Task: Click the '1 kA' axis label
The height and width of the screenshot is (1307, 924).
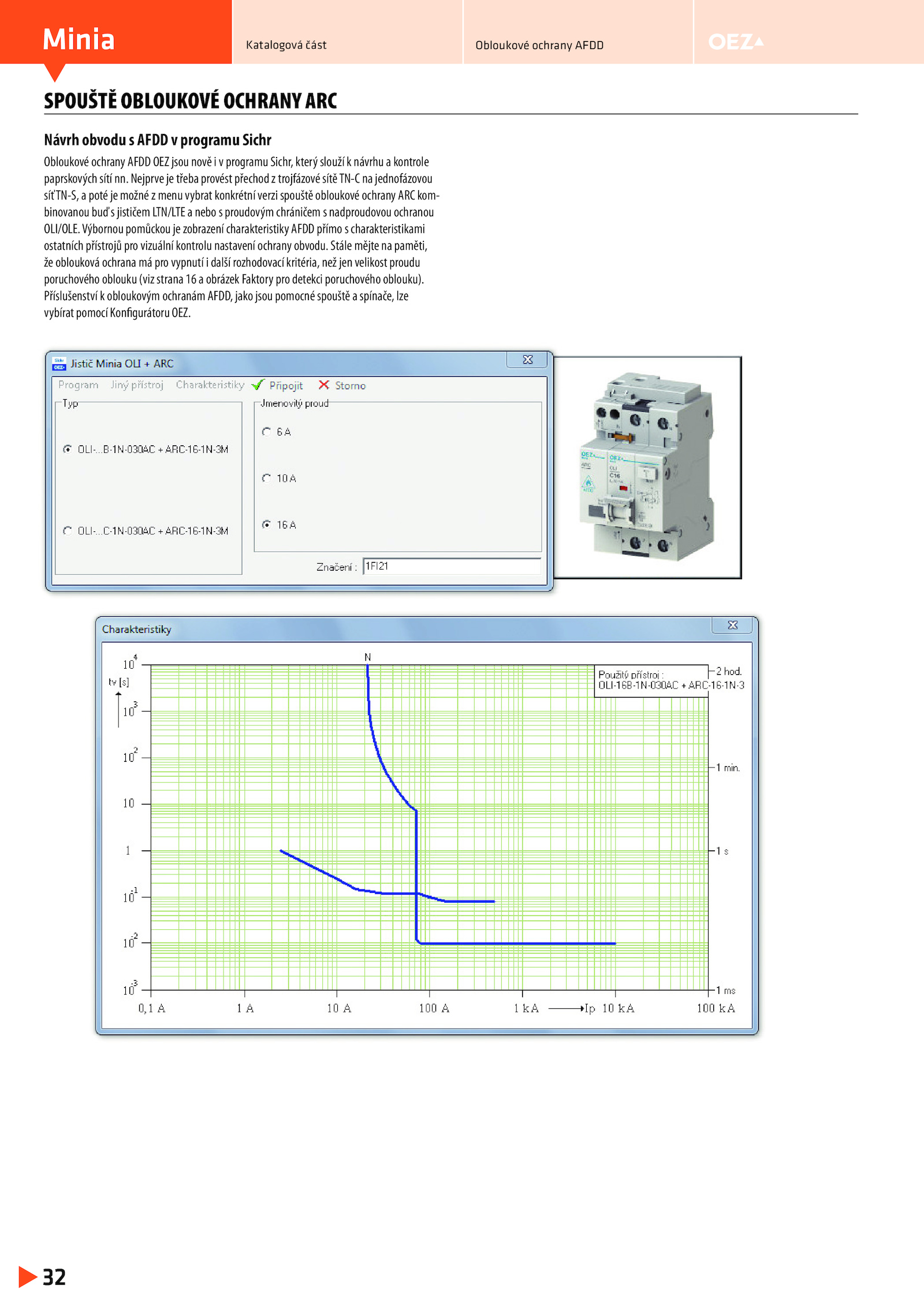Action: pyautogui.click(x=526, y=1008)
